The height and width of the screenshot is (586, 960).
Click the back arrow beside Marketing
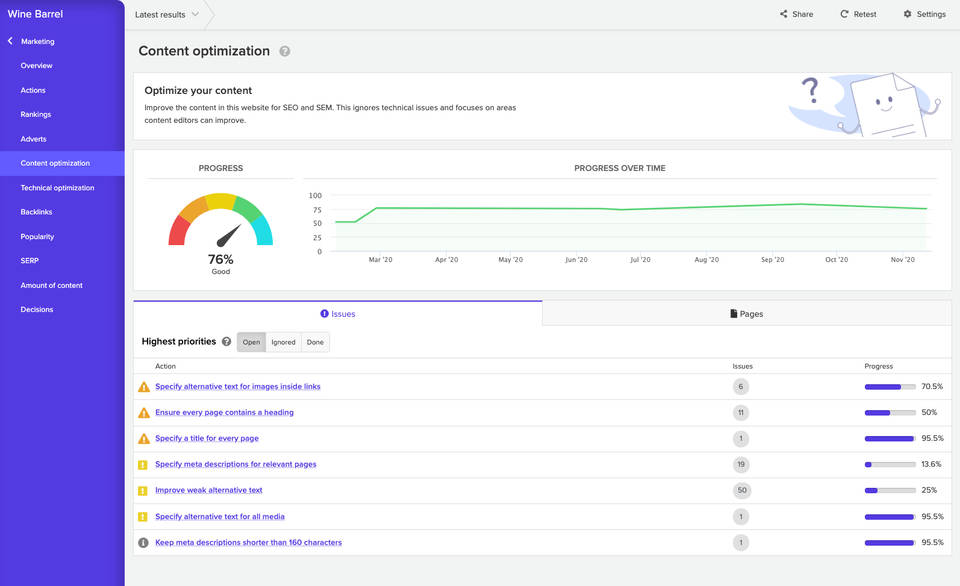[x=10, y=41]
